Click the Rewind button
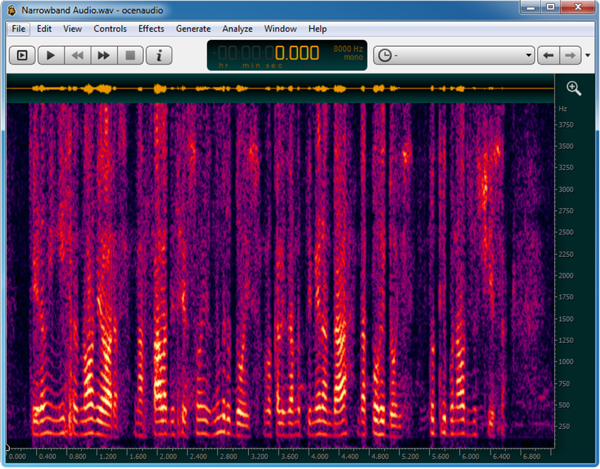 pyautogui.click(x=78, y=55)
